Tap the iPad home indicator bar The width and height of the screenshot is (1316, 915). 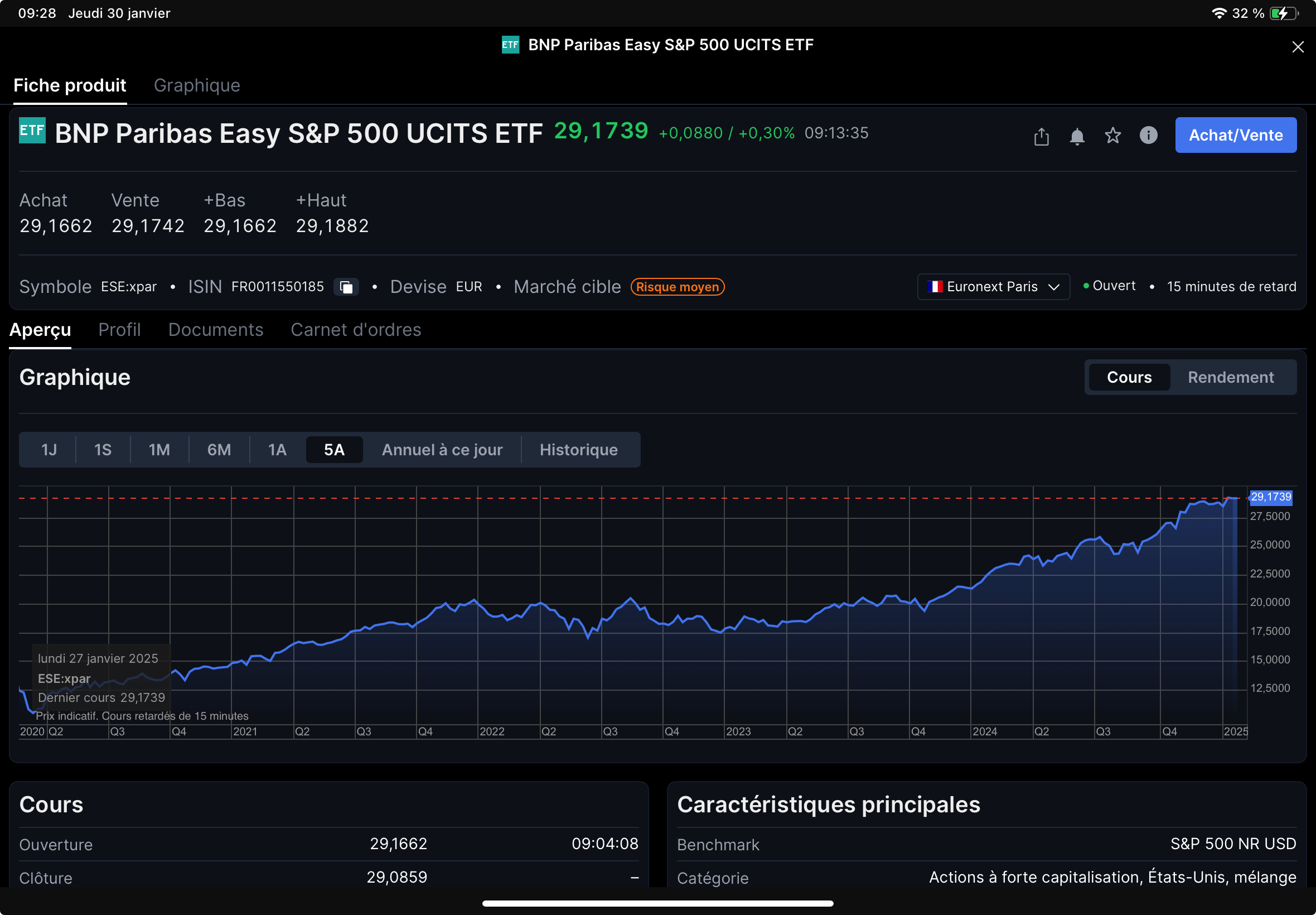point(657,903)
